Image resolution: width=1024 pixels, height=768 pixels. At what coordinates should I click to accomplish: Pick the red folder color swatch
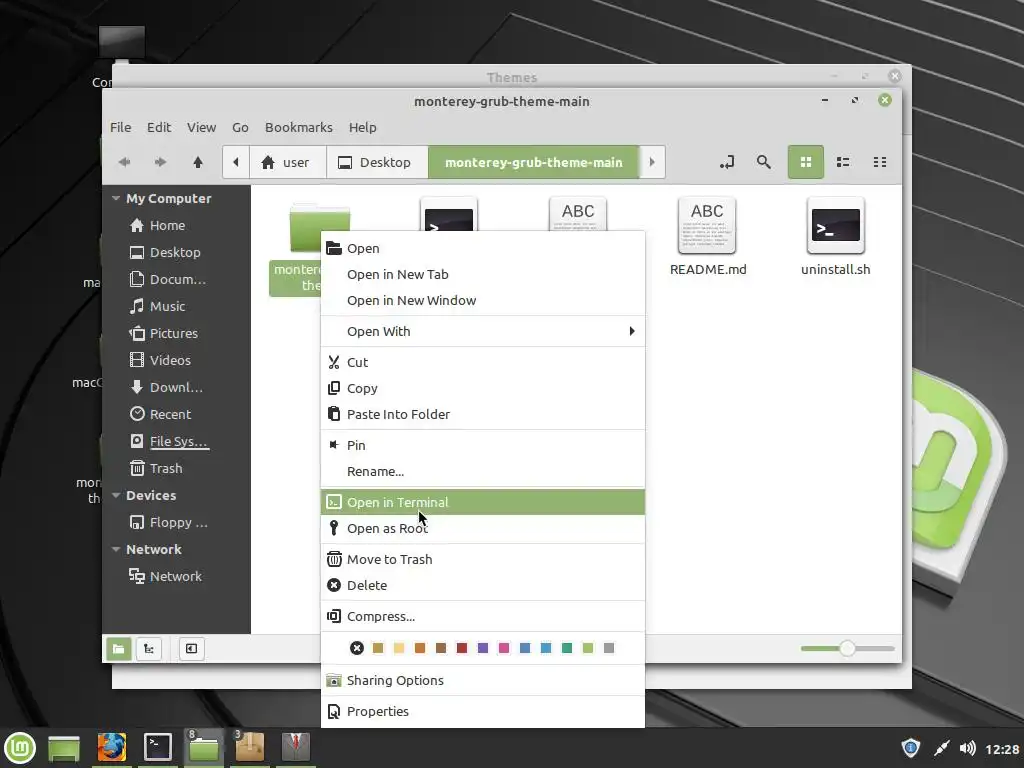(x=462, y=648)
